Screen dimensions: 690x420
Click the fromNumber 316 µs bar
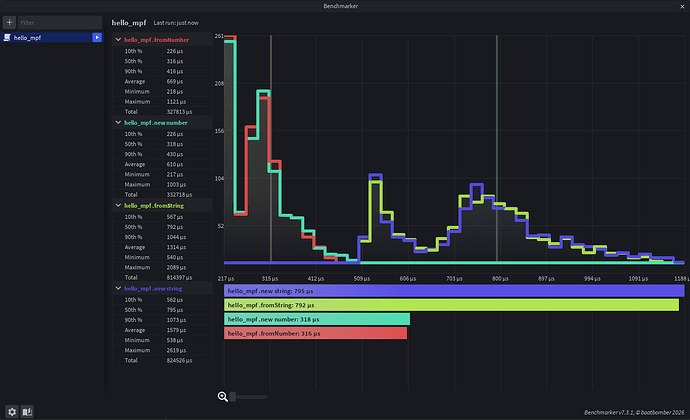coord(316,333)
